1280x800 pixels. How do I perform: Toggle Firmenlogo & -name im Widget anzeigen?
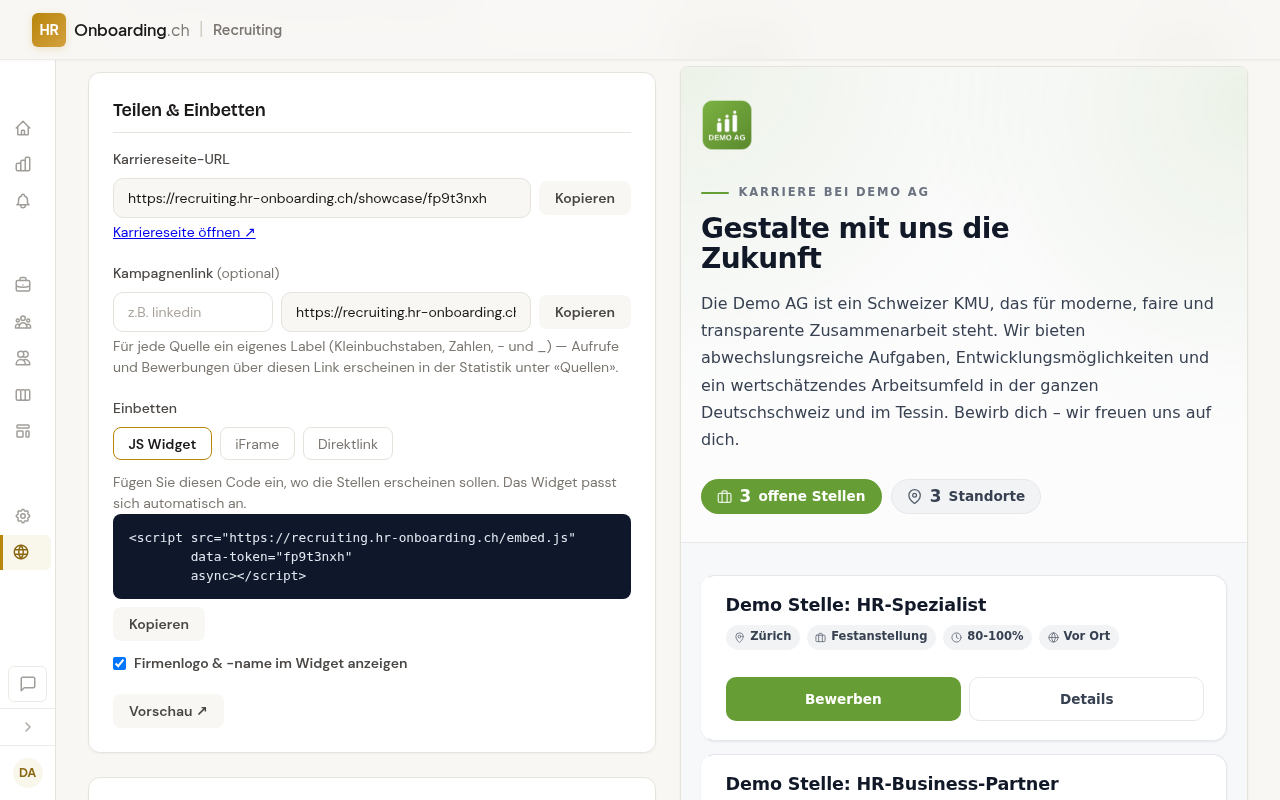point(120,663)
